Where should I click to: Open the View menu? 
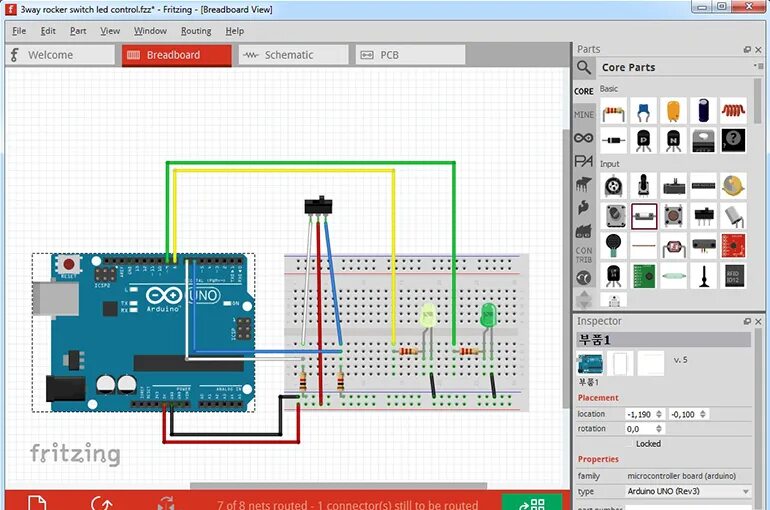click(110, 31)
